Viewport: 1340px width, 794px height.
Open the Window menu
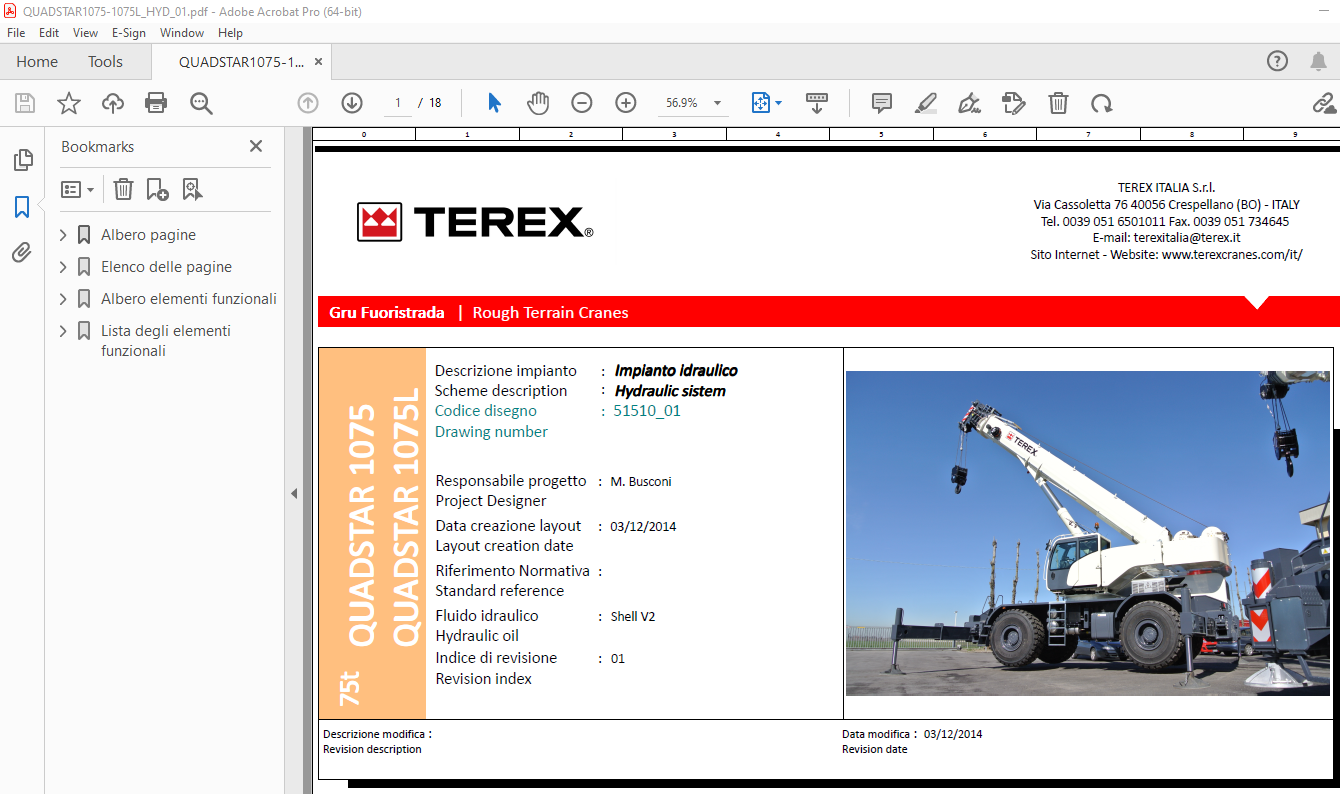[182, 32]
